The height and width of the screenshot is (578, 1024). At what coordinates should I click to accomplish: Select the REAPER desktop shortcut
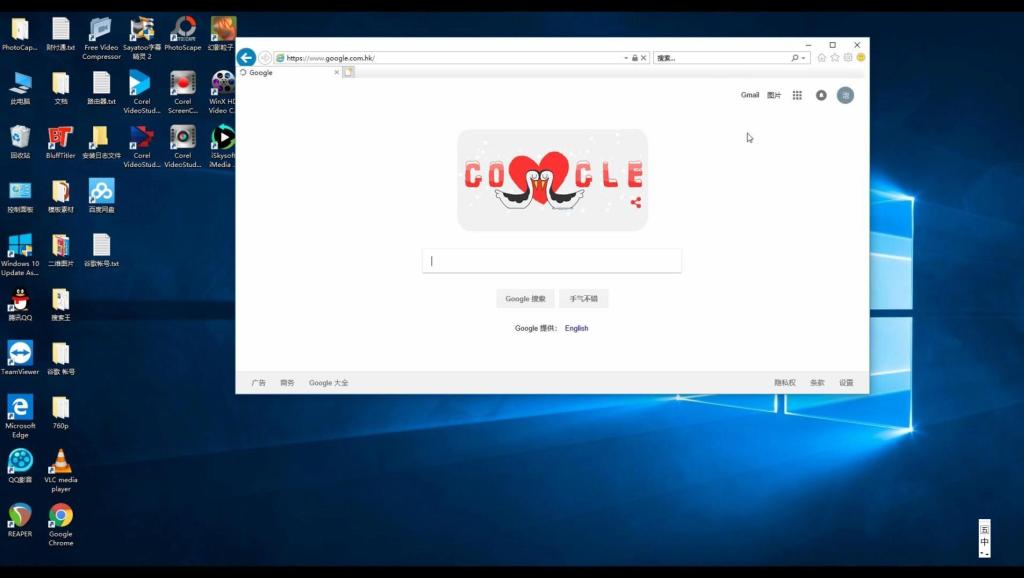click(x=20, y=517)
